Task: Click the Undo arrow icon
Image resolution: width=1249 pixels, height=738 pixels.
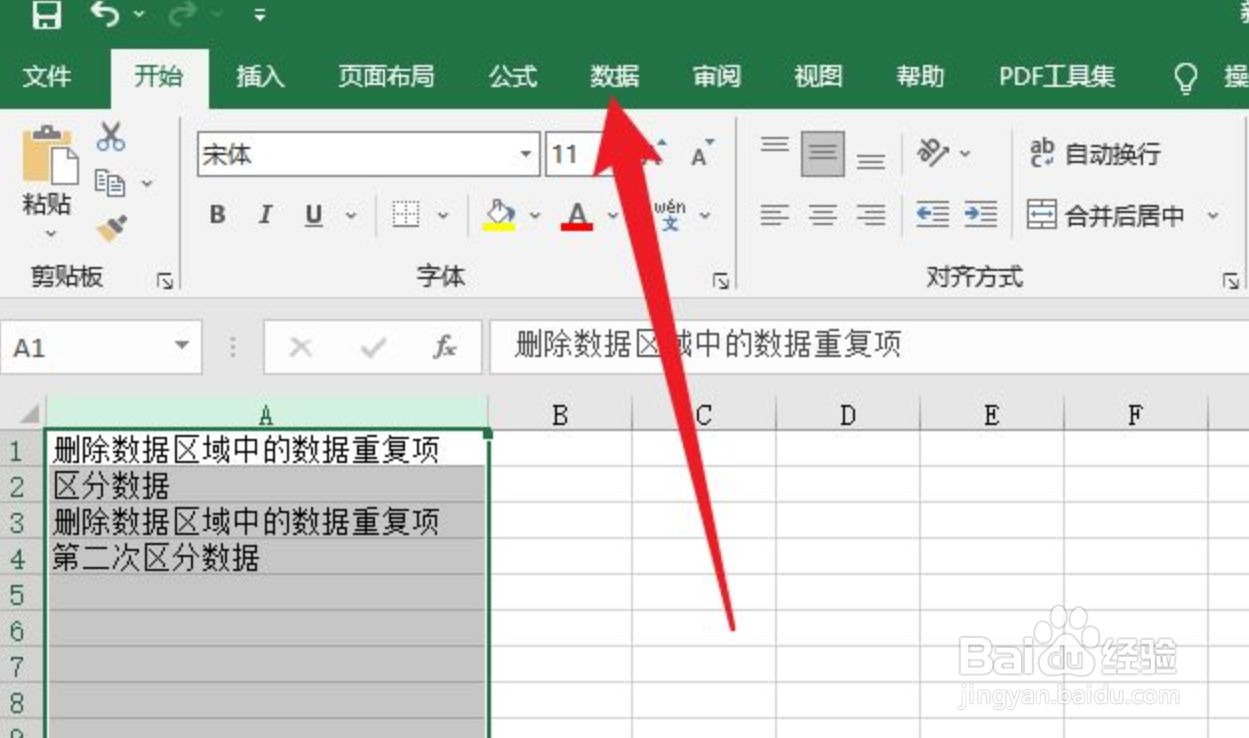Action: tap(104, 13)
